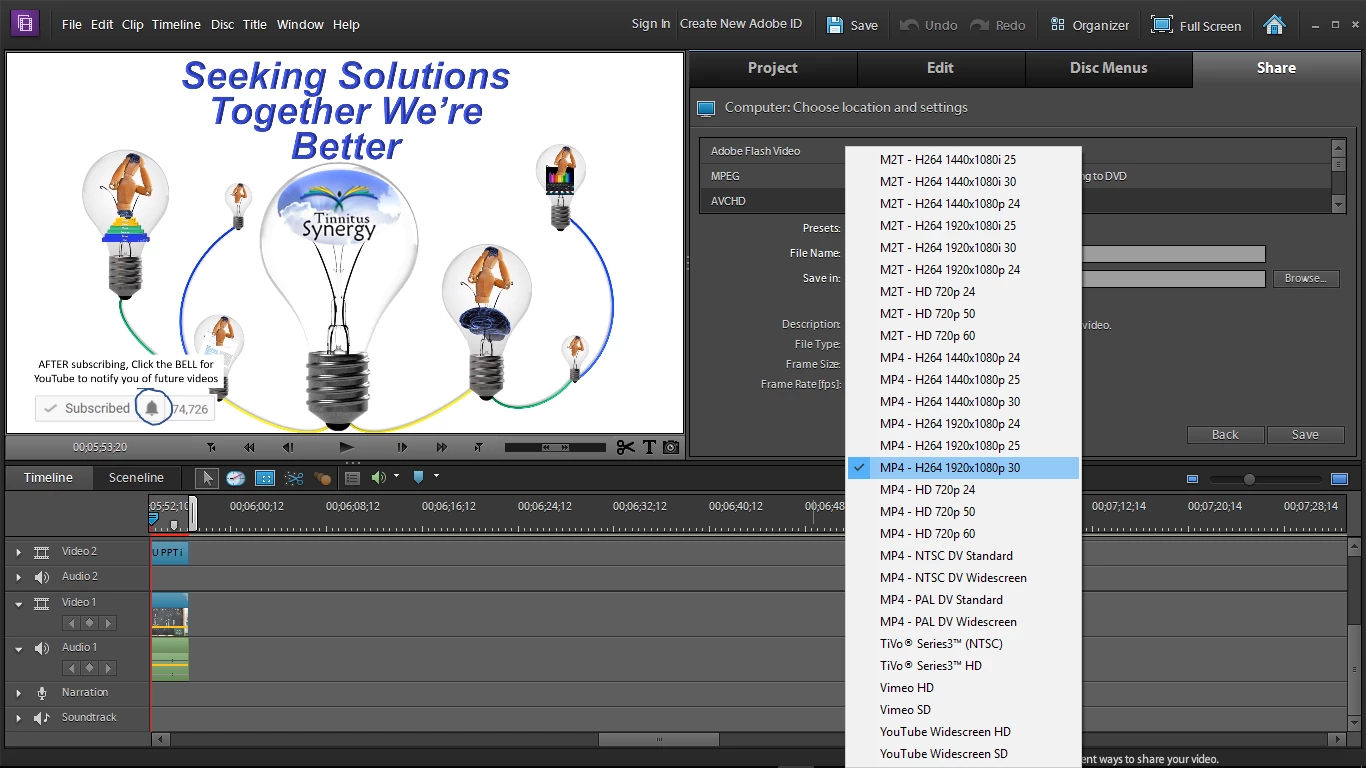
Task: Click the list icon in timeline toolbar
Action: coord(352,478)
